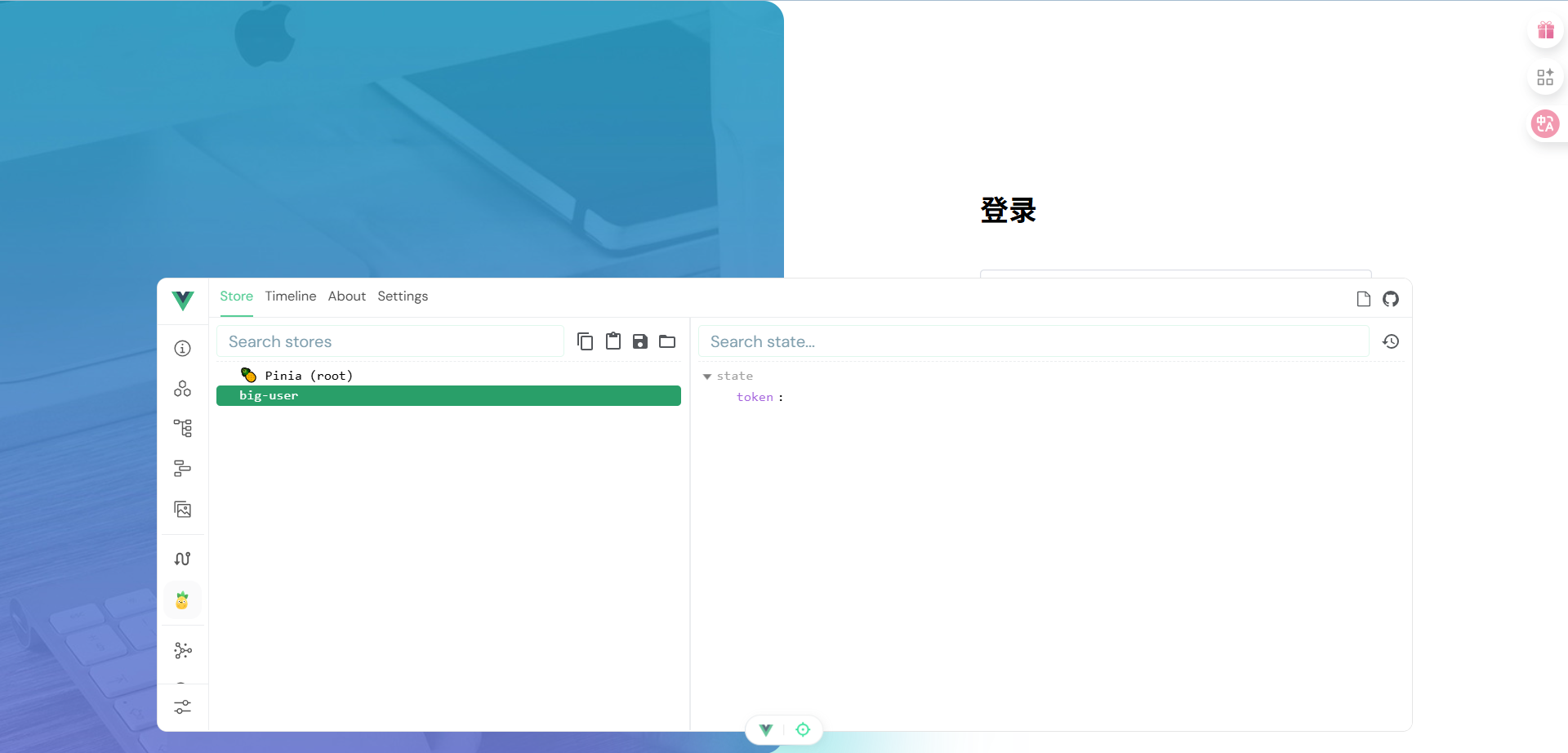
Task: Click the 登录 heading on login page
Action: coord(1009,210)
